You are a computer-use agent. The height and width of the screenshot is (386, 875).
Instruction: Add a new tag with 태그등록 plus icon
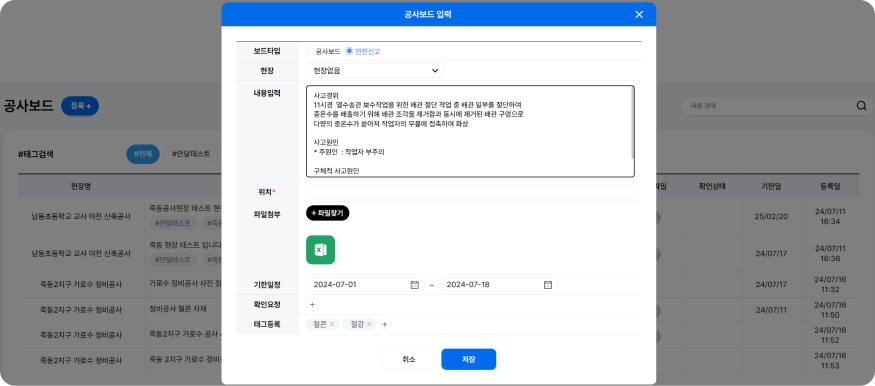click(384, 324)
